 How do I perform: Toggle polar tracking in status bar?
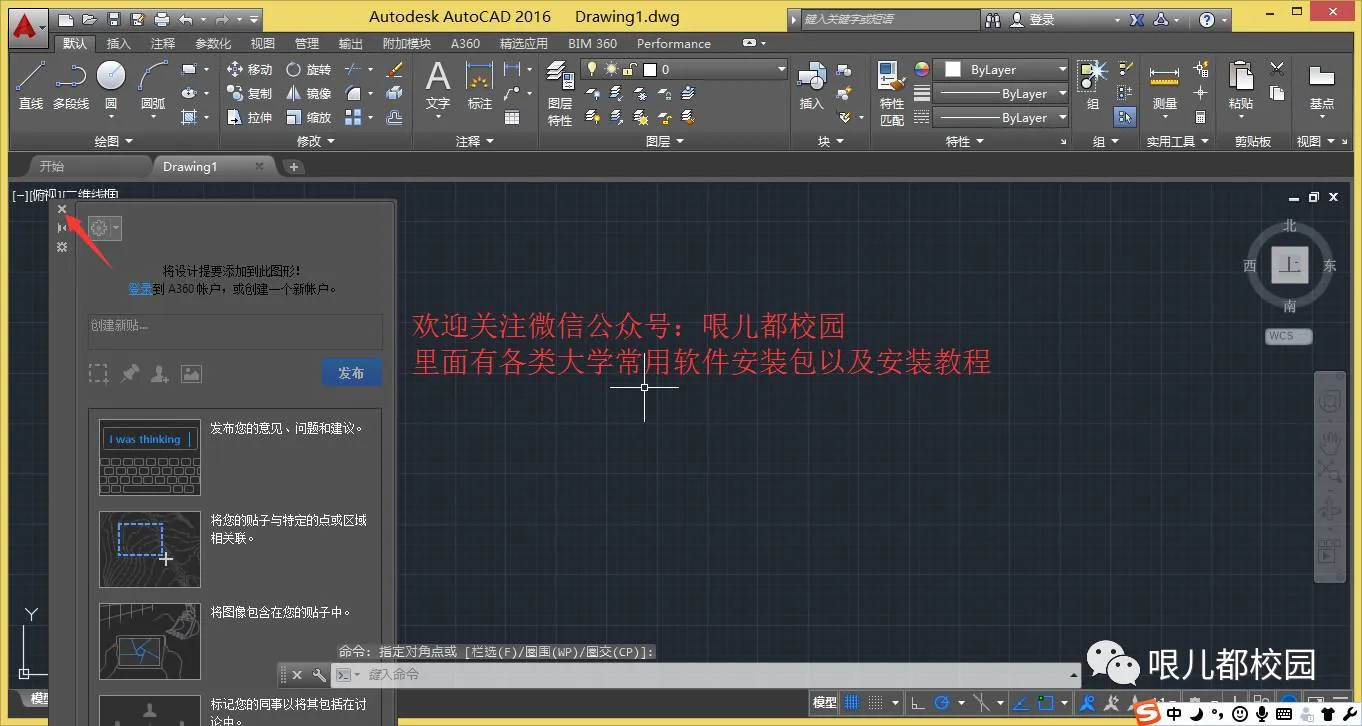(944, 703)
